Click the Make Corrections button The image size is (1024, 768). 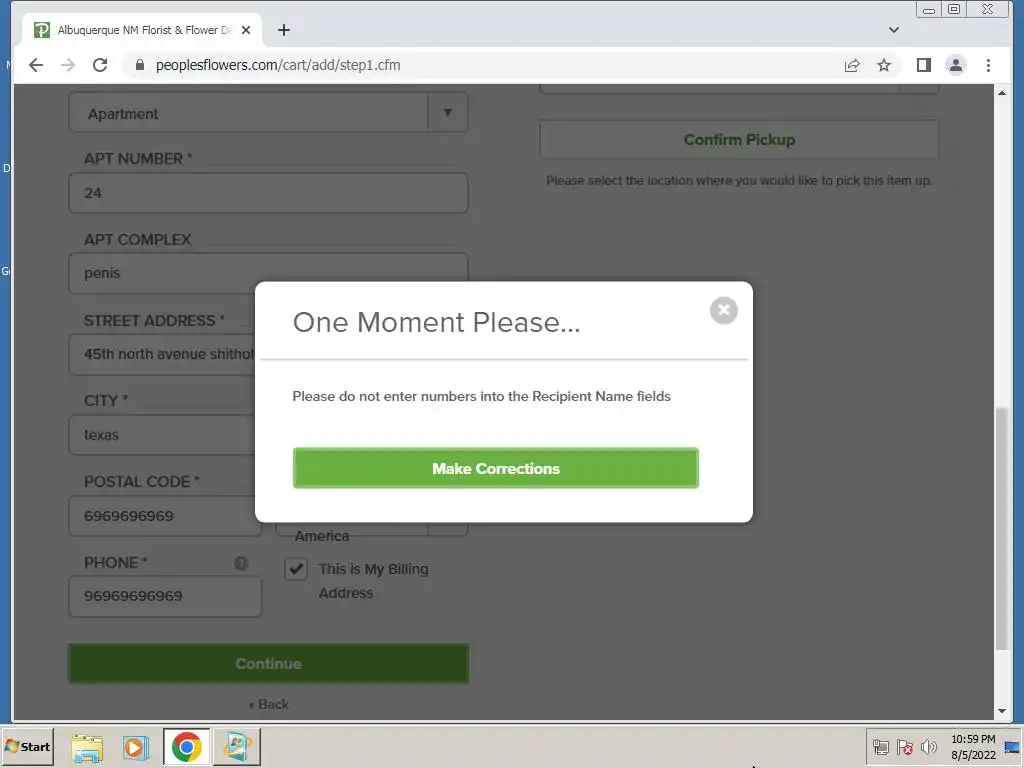(496, 468)
